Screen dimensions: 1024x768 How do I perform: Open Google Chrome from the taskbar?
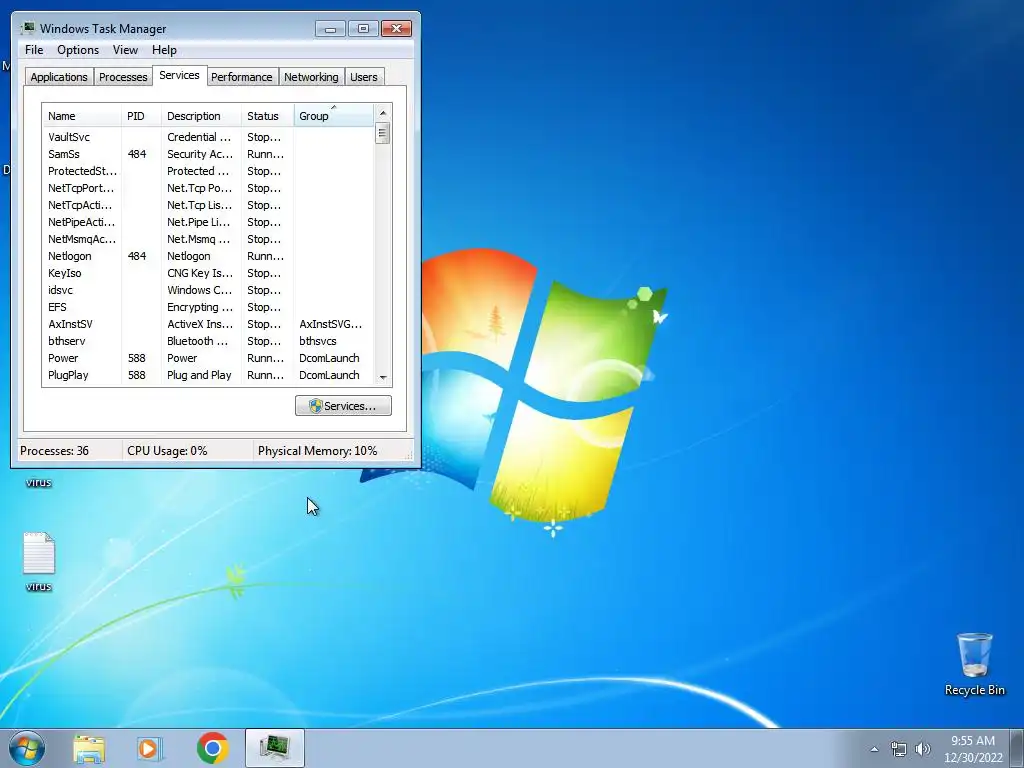click(x=212, y=748)
